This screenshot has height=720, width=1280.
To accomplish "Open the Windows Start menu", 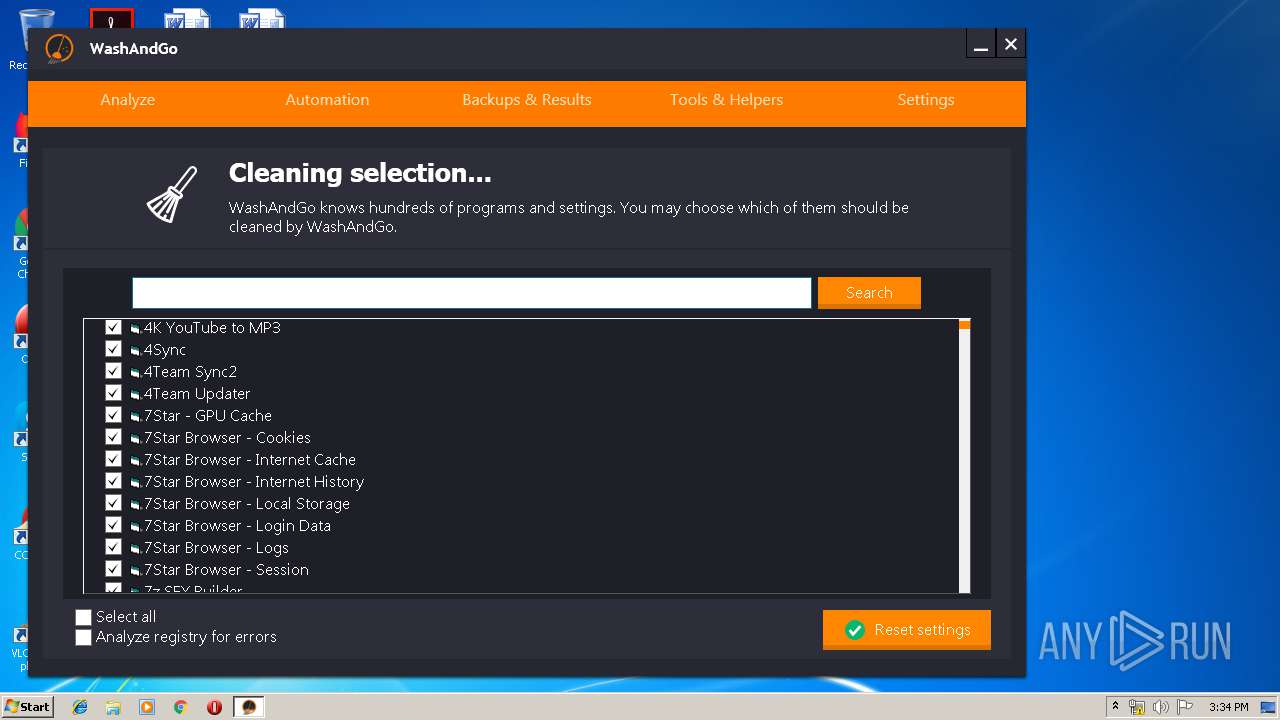I will pos(27,706).
